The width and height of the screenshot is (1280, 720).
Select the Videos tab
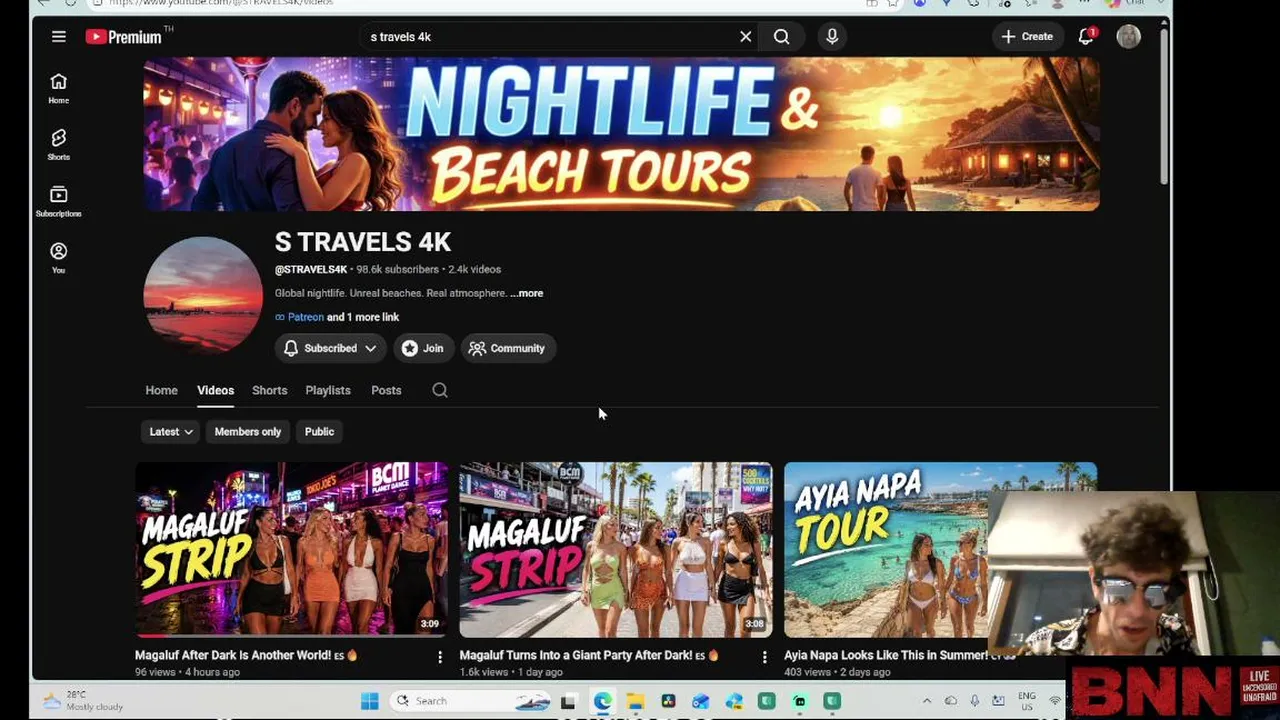click(x=215, y=390)
